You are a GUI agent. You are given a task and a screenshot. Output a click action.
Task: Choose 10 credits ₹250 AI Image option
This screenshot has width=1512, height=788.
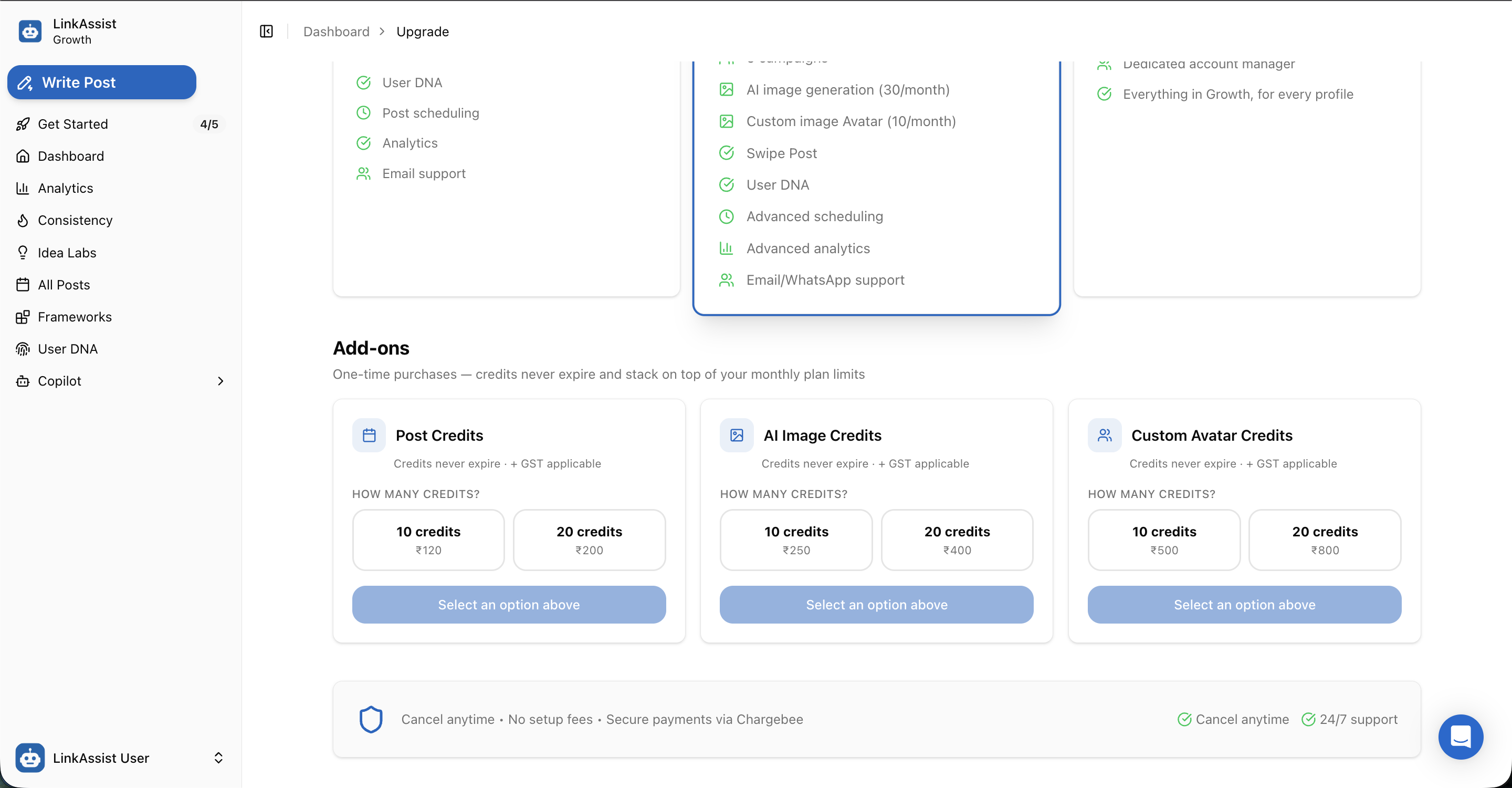coord(796,540)
